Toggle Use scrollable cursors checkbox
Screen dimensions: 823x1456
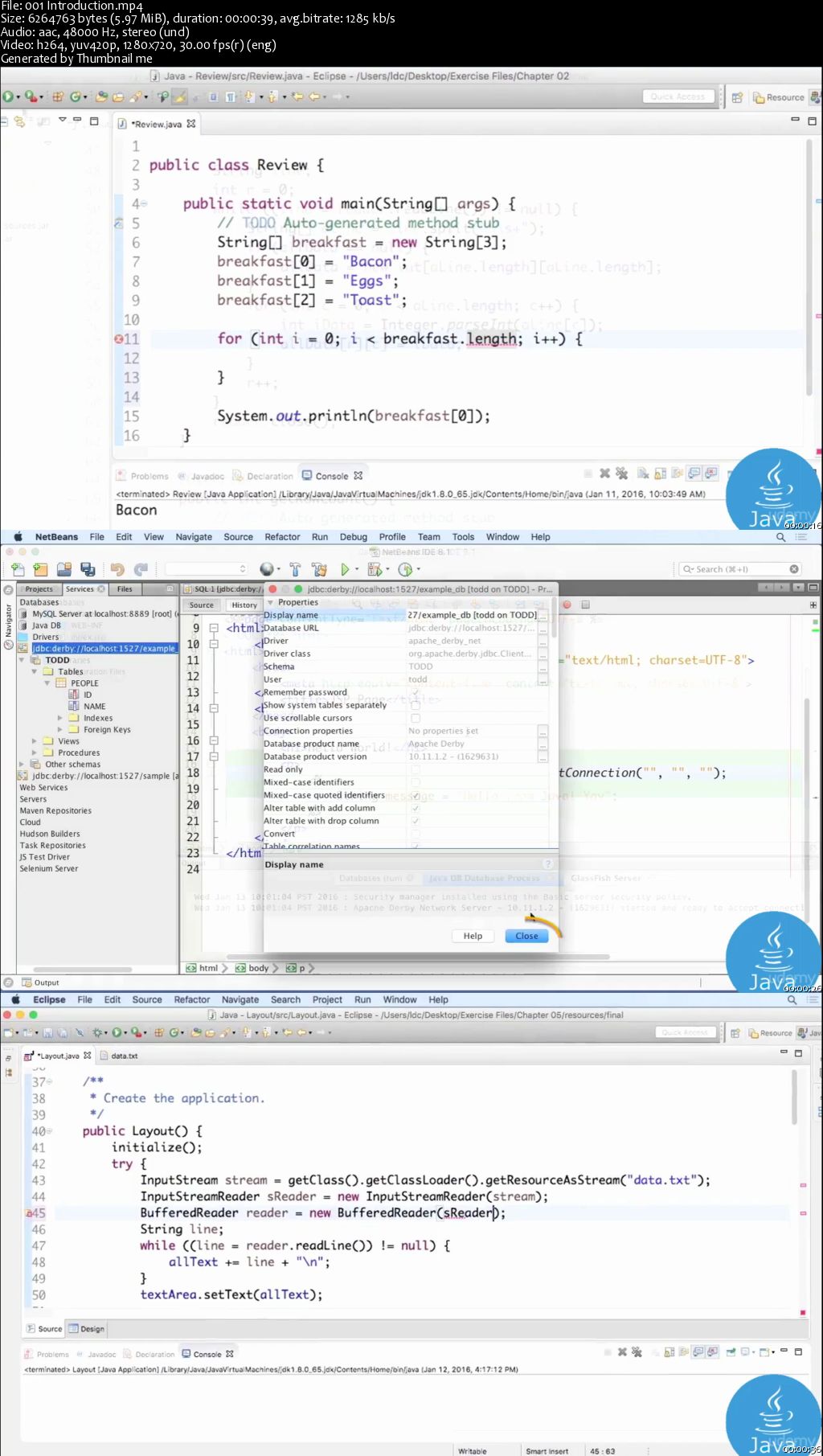416,718
